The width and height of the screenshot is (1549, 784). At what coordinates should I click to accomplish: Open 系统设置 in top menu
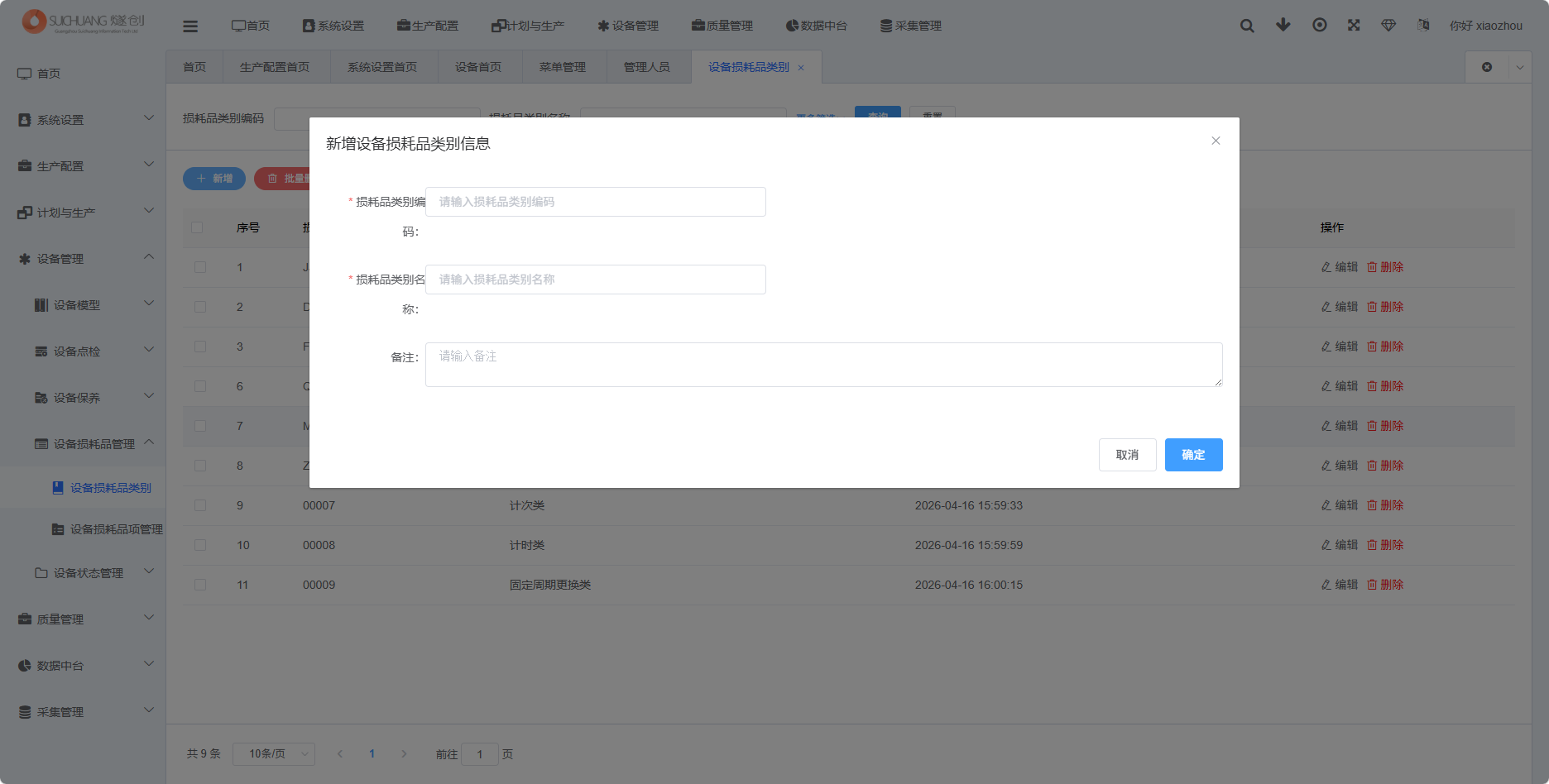click(x=333, y=26)
